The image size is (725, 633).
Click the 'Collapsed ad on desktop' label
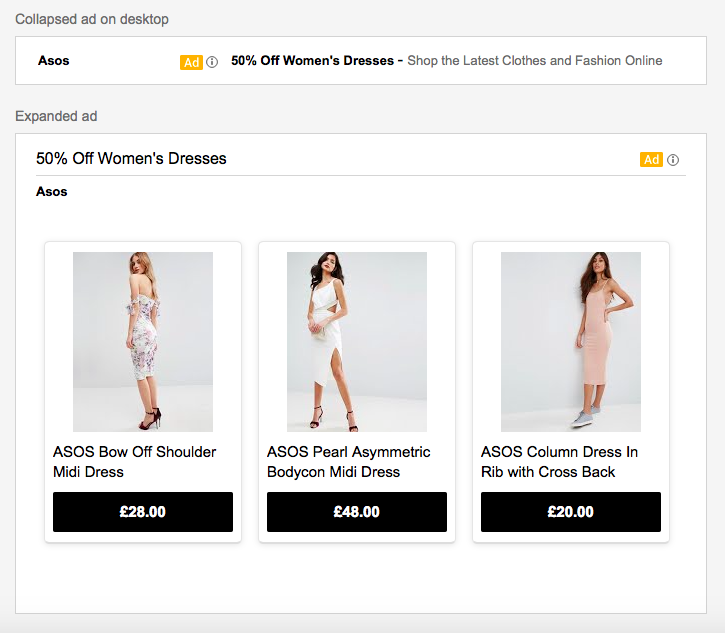click(92, 19)
